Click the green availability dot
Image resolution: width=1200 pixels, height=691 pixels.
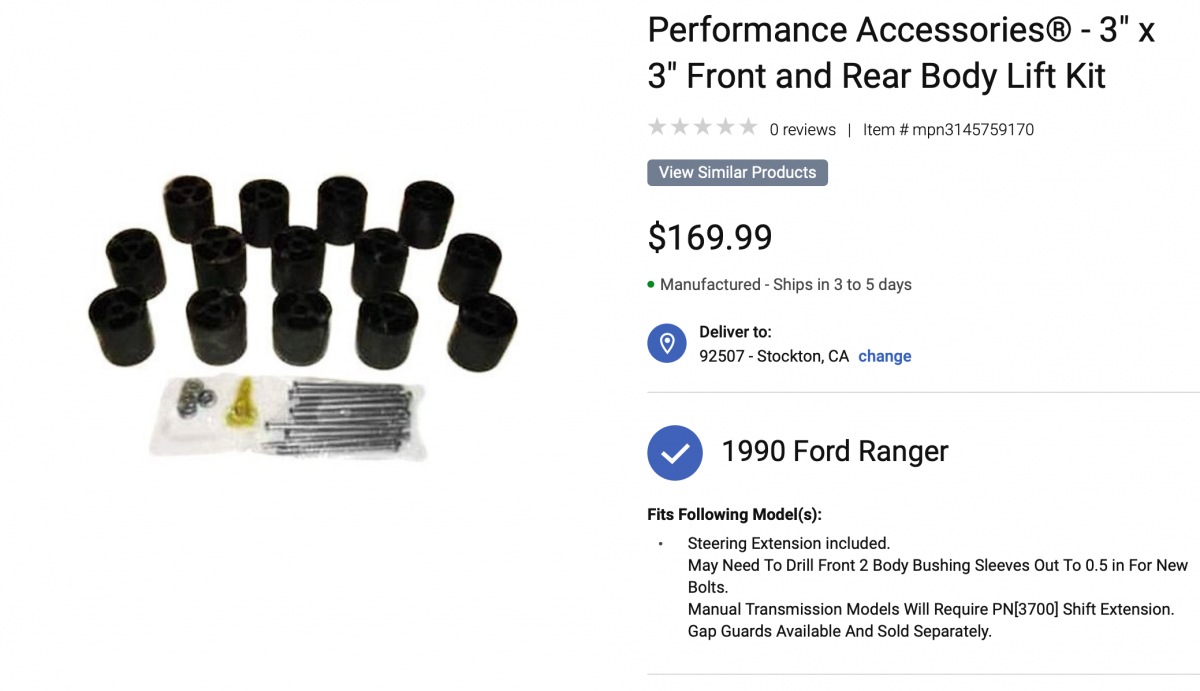pos(651,285)
